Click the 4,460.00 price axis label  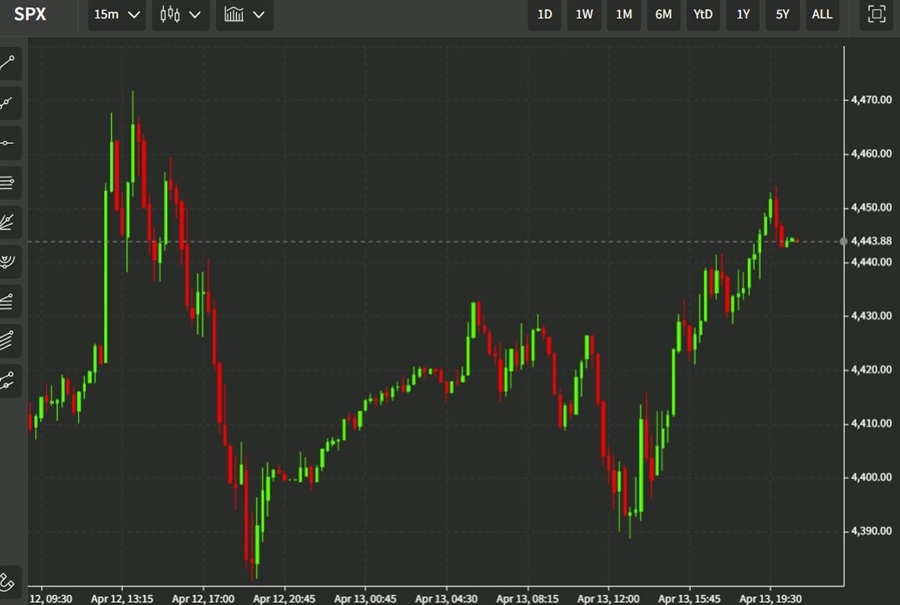(871, 154)
